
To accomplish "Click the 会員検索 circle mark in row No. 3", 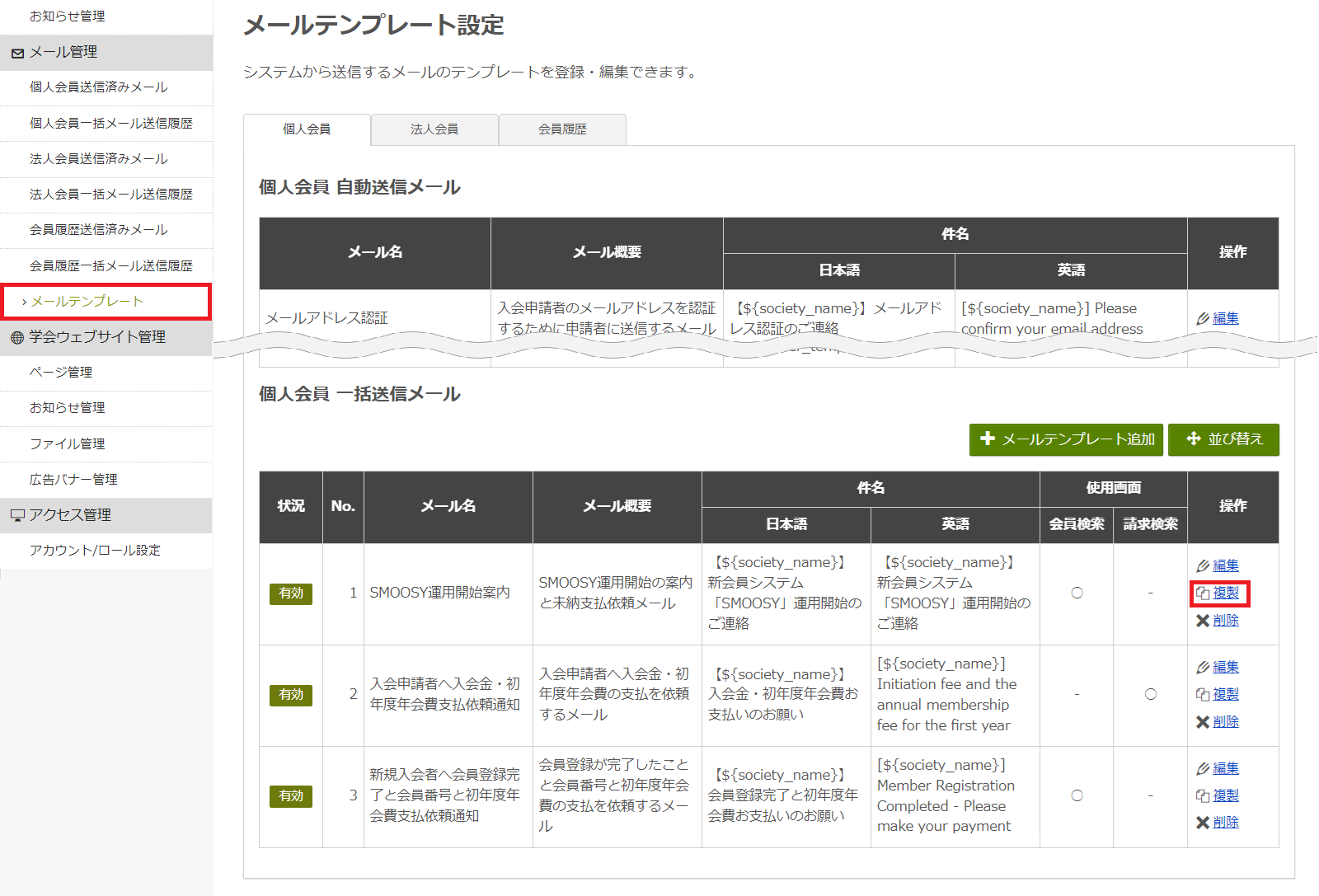I will pyautogui.click(x=1077, y=795).
